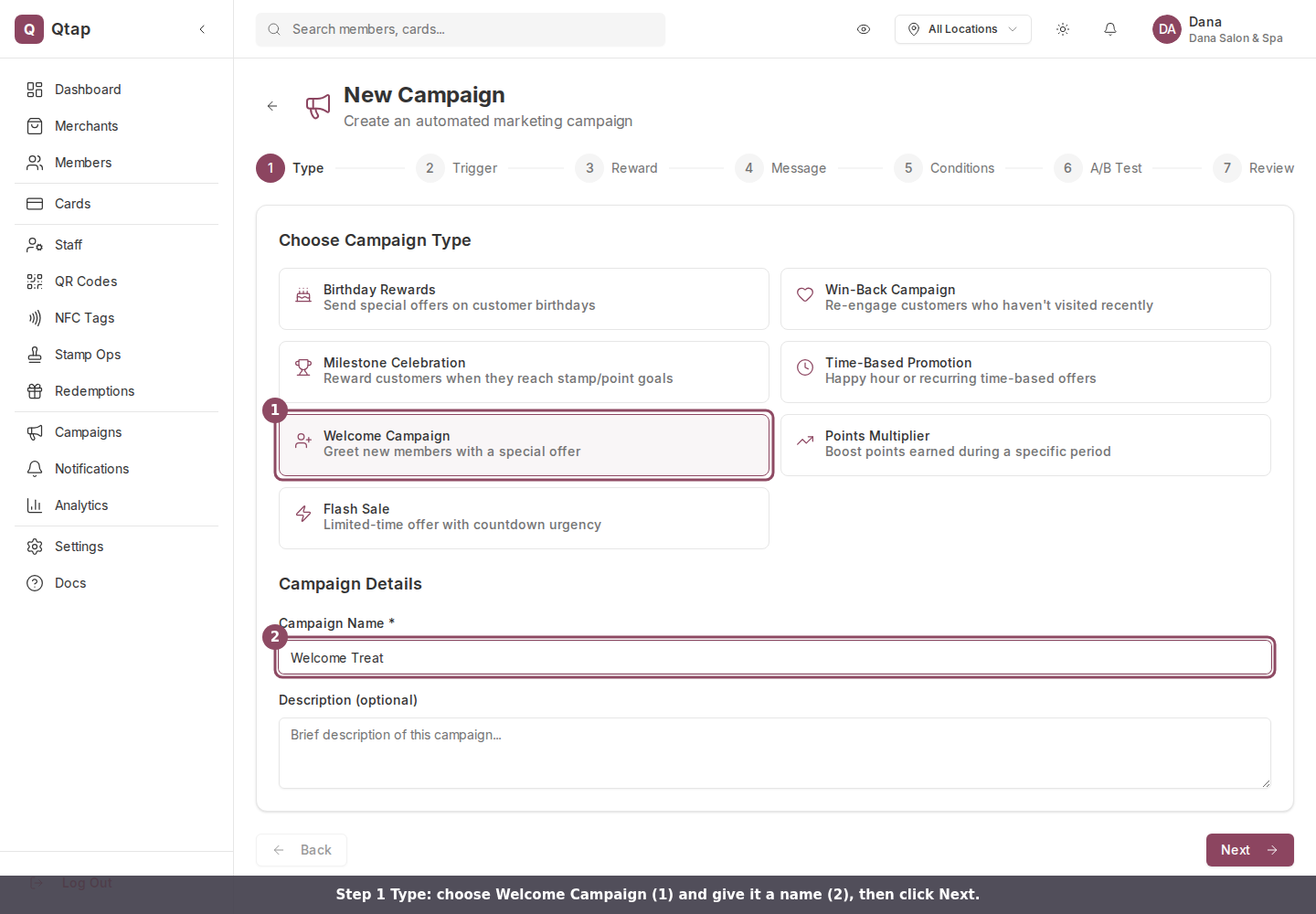The width and height of the screenshot is (1316, 914).
Task: Choose the Points Multiplier type
Action: pos(1025,445)
